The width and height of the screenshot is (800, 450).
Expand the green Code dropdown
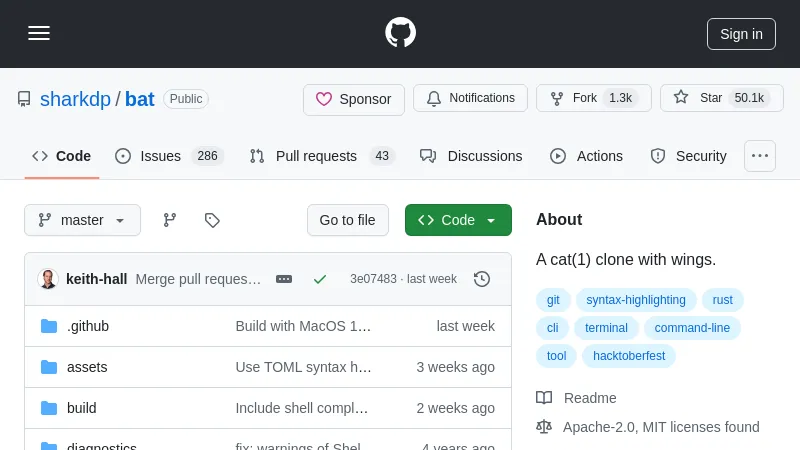pos(458,220)
